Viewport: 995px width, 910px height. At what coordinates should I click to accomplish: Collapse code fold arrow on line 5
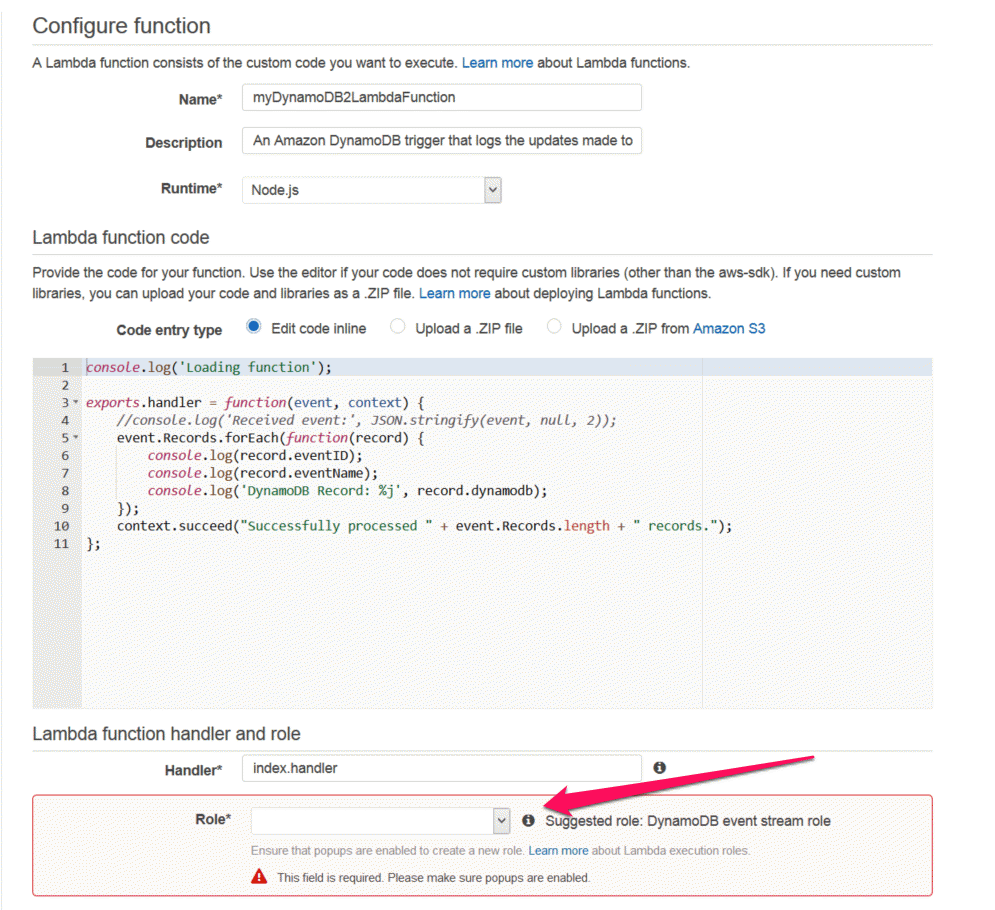coord(76,438)
